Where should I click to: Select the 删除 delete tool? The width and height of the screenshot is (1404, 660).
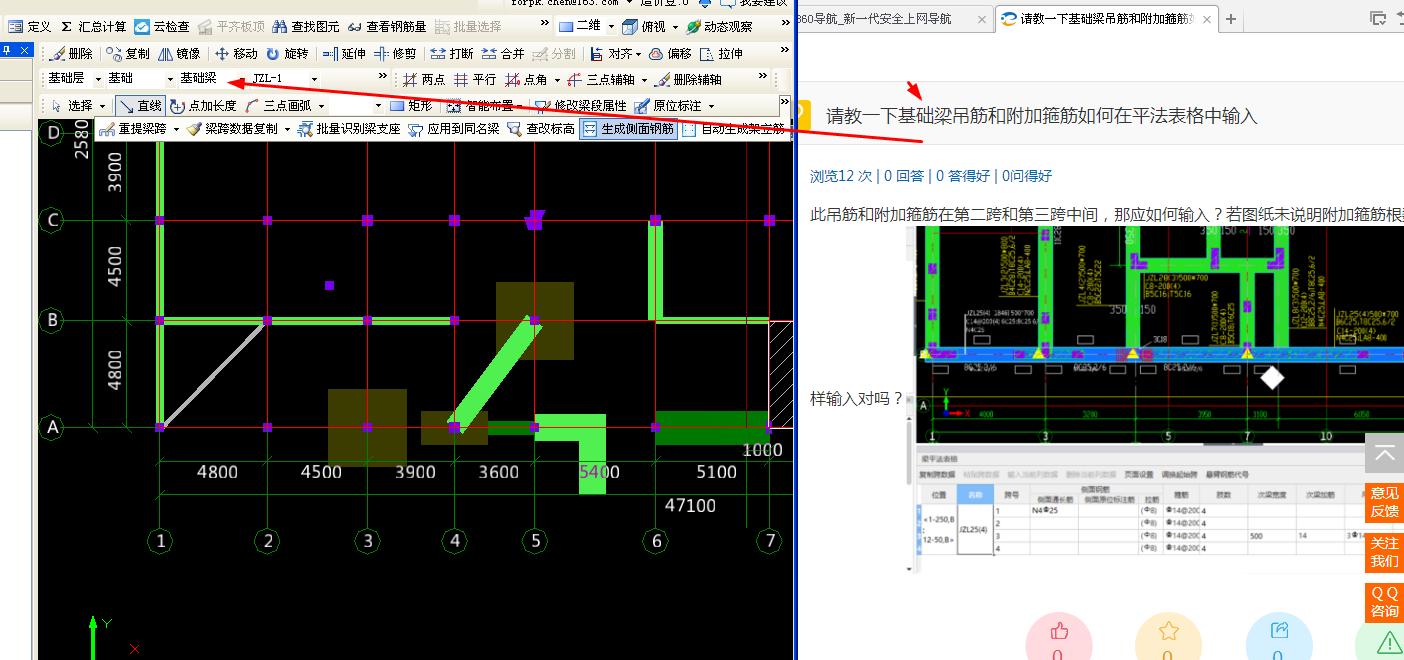(71, 54)
